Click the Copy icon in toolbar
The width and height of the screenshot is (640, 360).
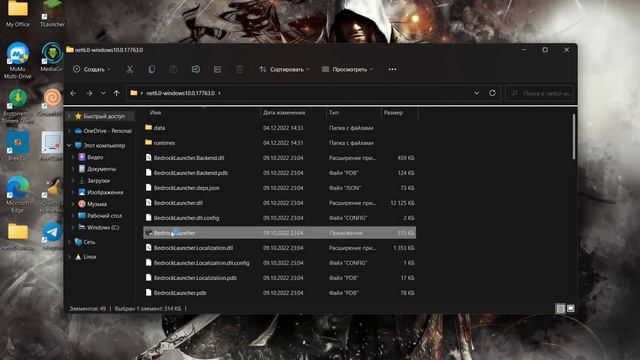(x=152, y=69)
